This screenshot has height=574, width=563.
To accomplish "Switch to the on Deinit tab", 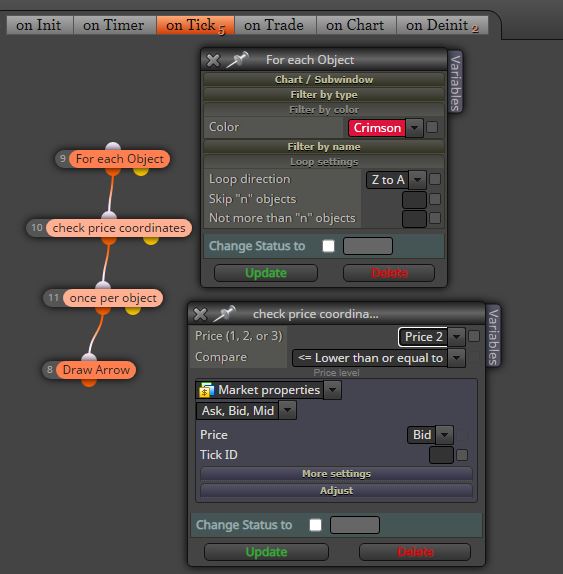I will [x=442, y=25].
